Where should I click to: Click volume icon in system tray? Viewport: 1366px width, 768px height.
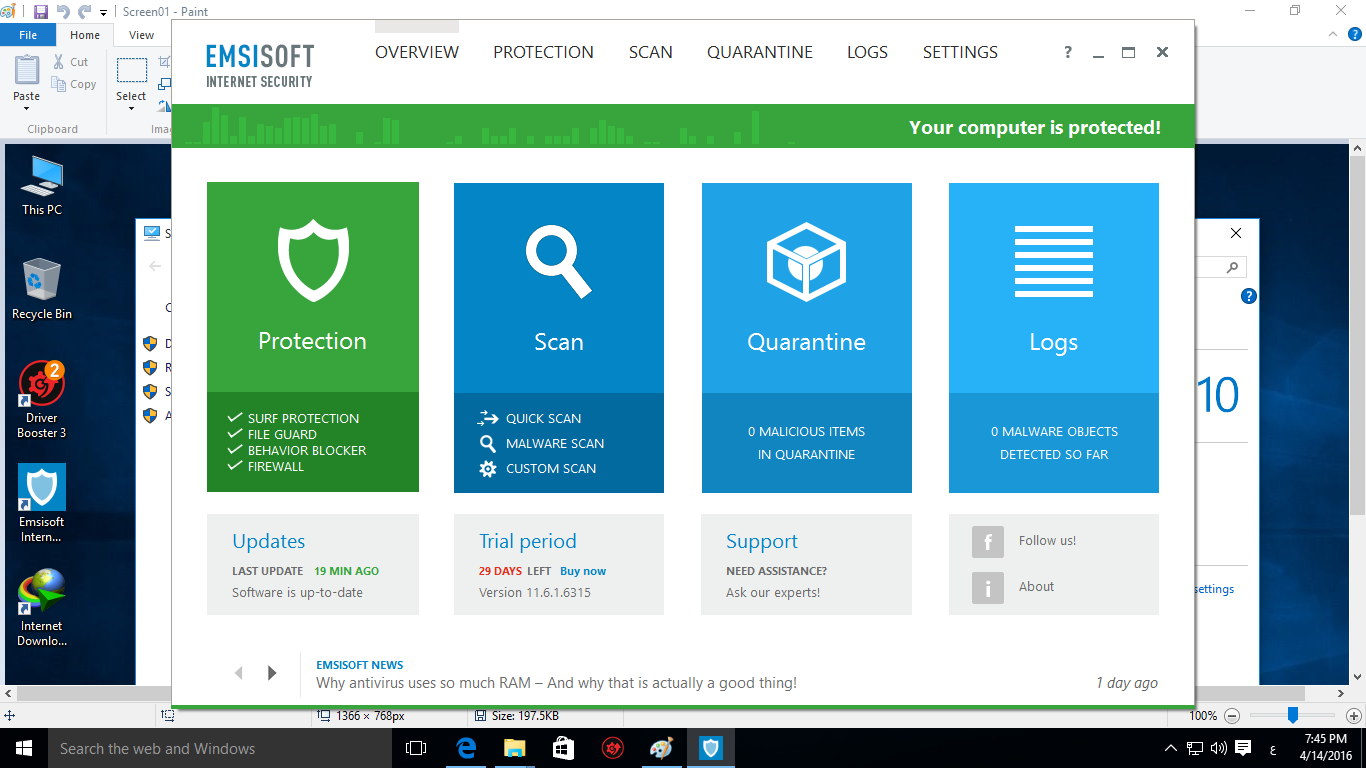(1218, 748)
